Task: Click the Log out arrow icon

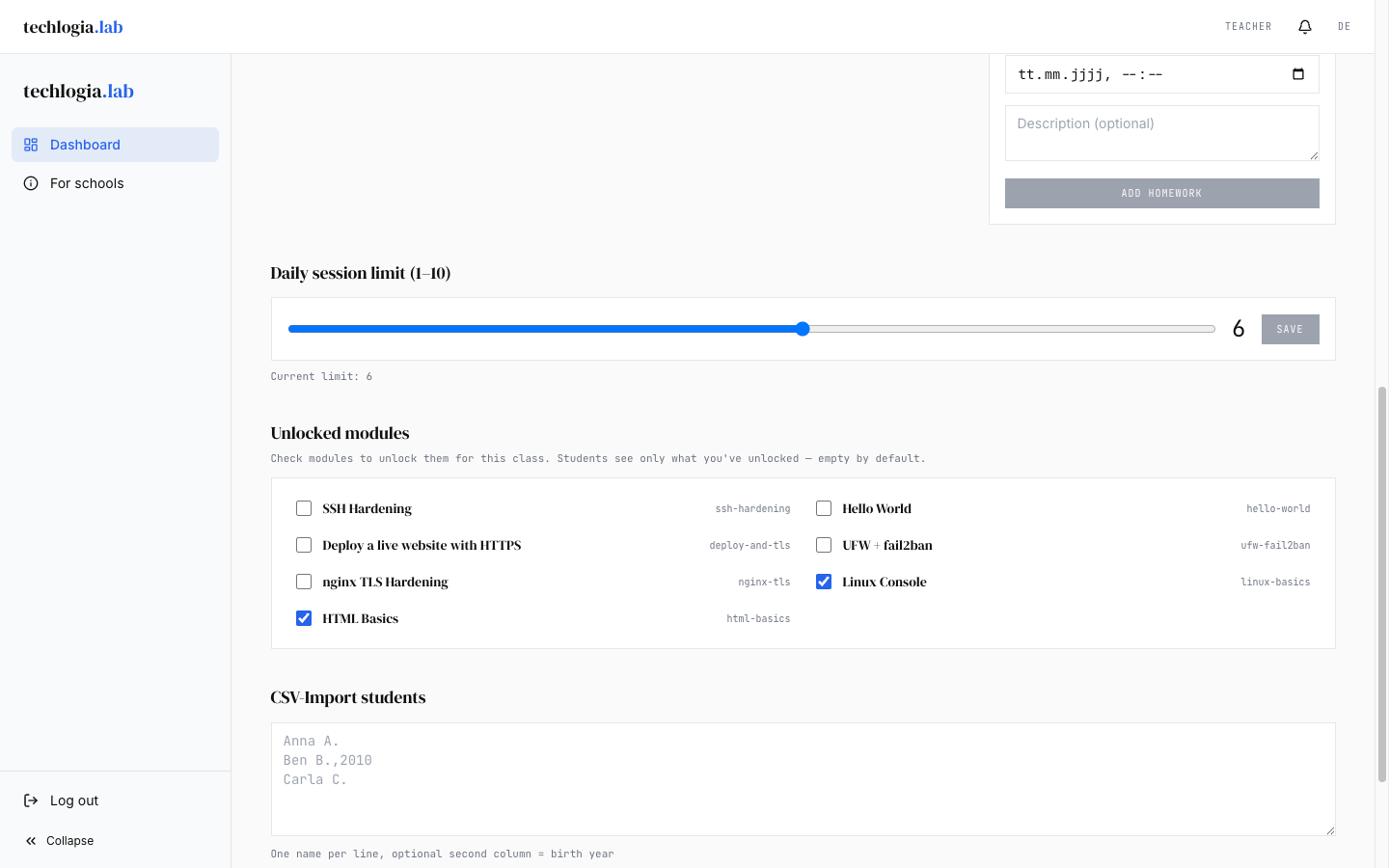Action: (31, 800)
